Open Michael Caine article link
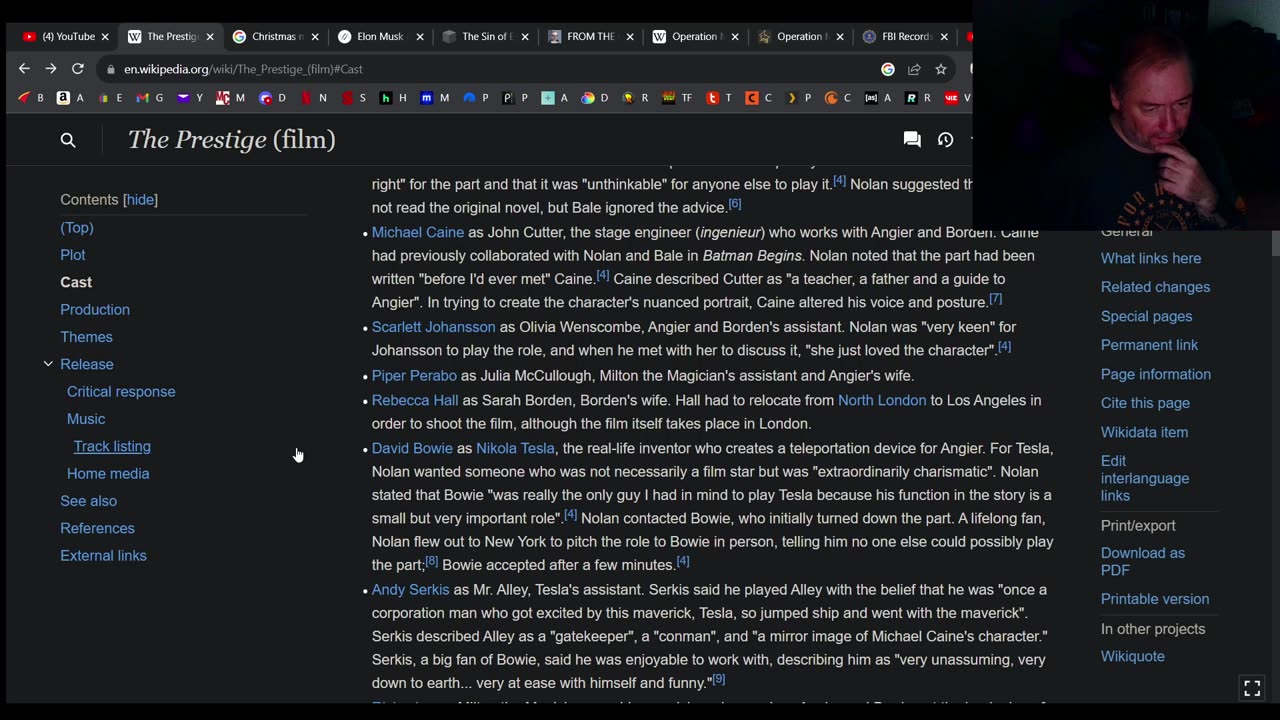1280x720 pixels. coord(418,232)
